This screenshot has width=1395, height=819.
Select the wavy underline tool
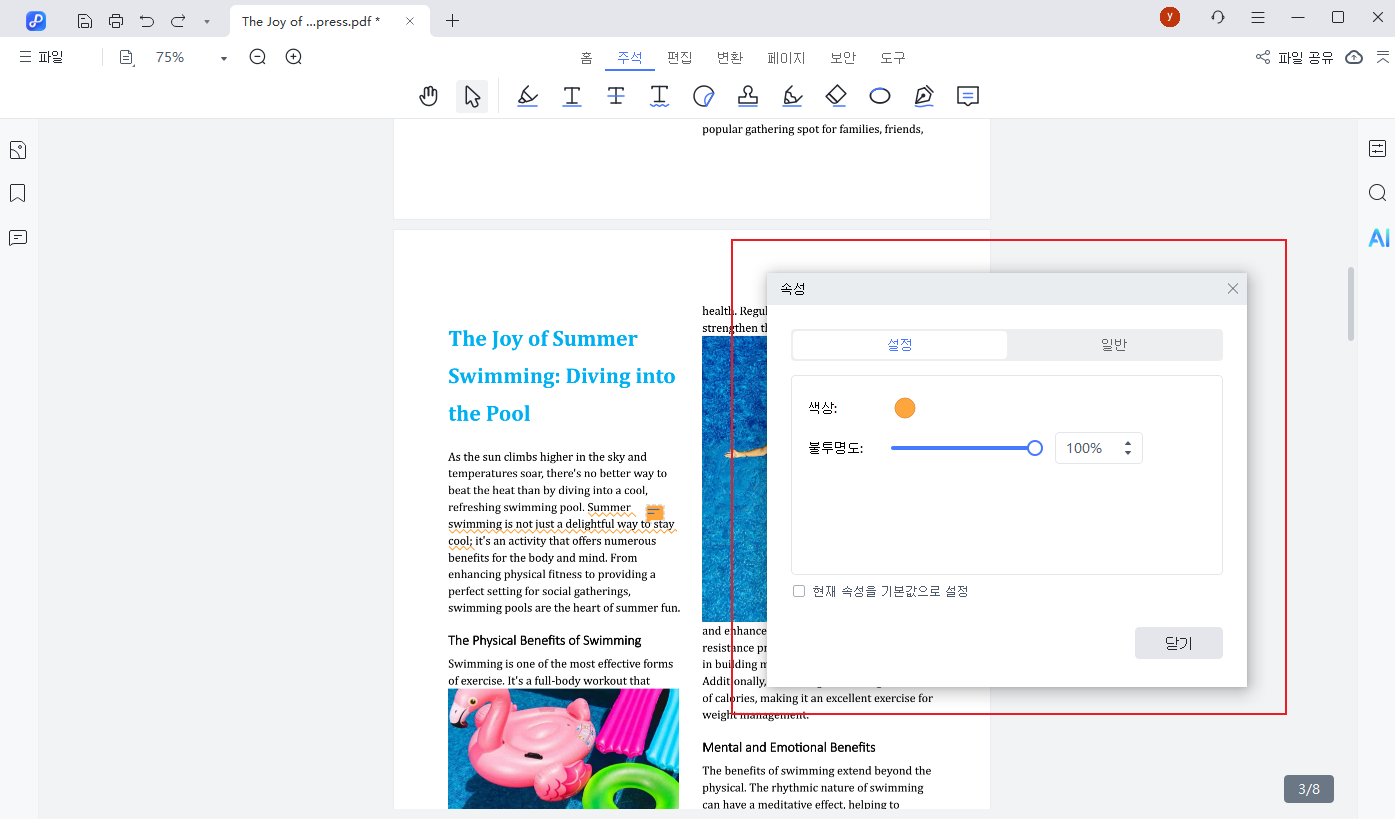click(x=659, y=96)
